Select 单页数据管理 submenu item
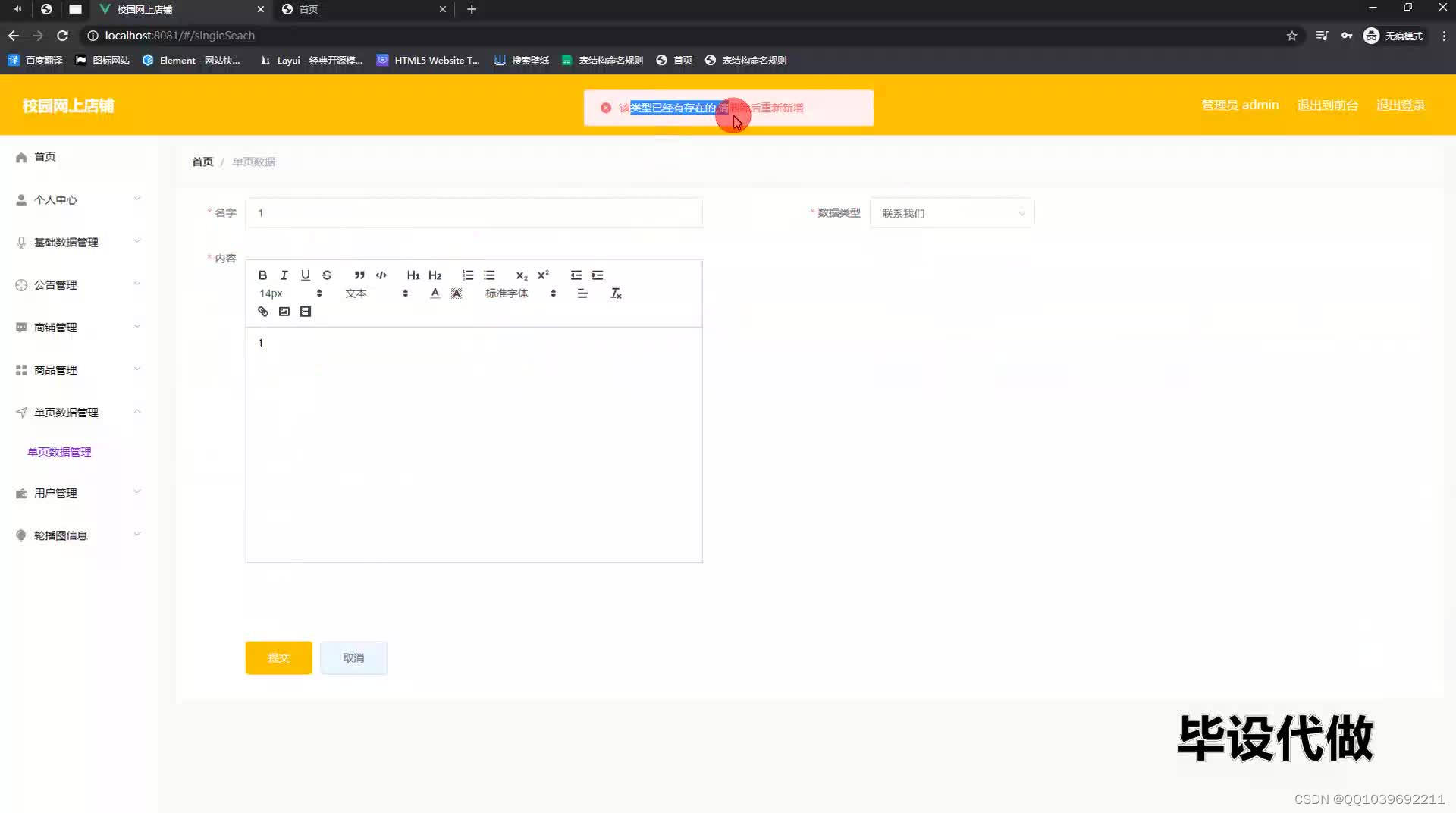Image resolution: width=1456 pixels, height=813 pixels. click(59, 452)
